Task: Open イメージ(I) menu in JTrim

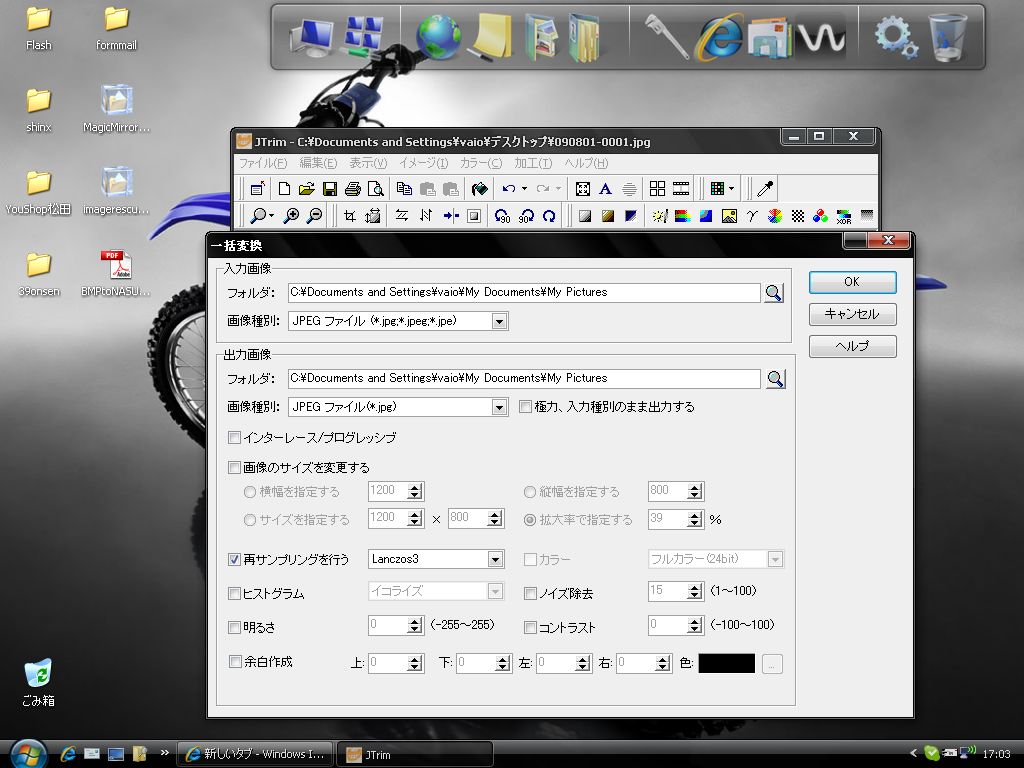Action: click(x=423, y=163)
